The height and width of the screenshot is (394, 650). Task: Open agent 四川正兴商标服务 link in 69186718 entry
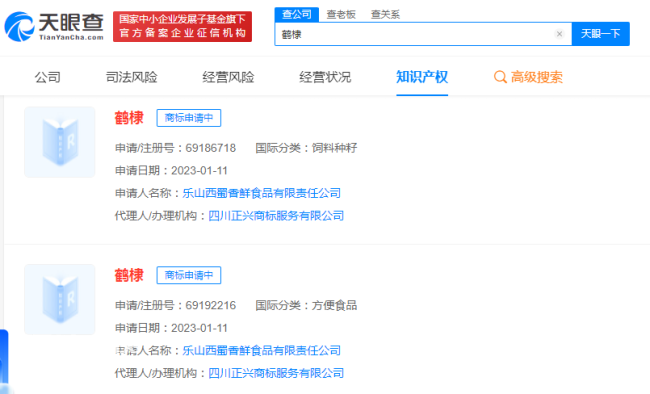click(276, 216)
